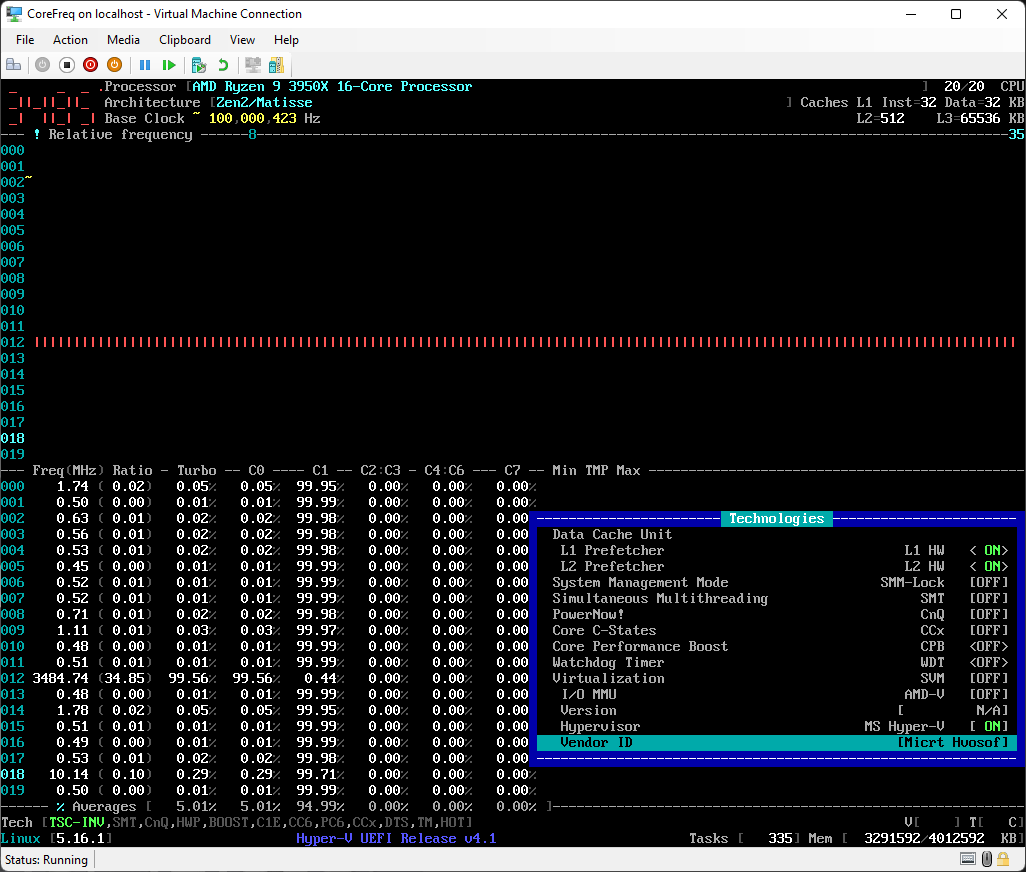Click the greyed-out Enhanced Session icon

[x=253, y=65]
